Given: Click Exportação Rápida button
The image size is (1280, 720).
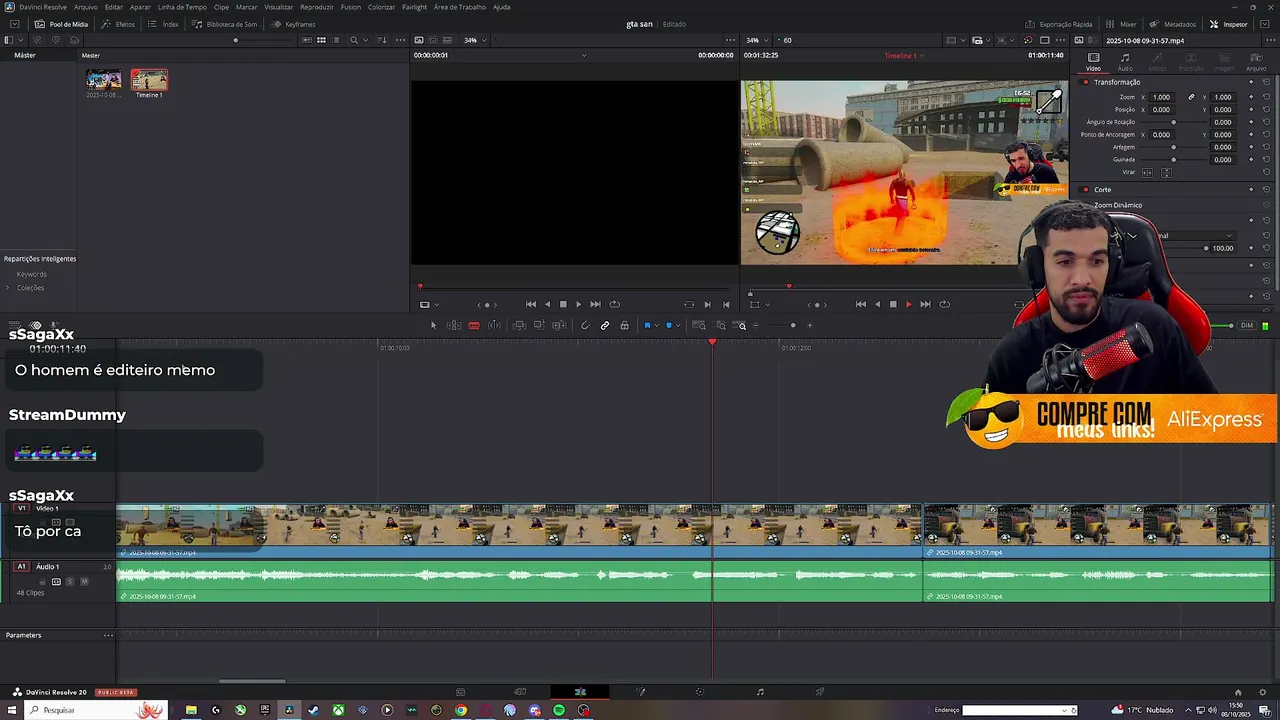Looking at the screenshot, I should coord(1059,24).
